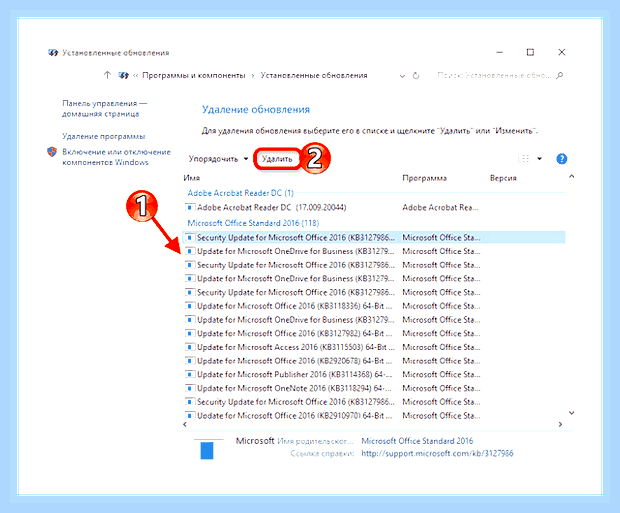Click the view layout icon in toolbar
Screen dimensions: 620x513
pyautogui.click(x=524, y=159)
